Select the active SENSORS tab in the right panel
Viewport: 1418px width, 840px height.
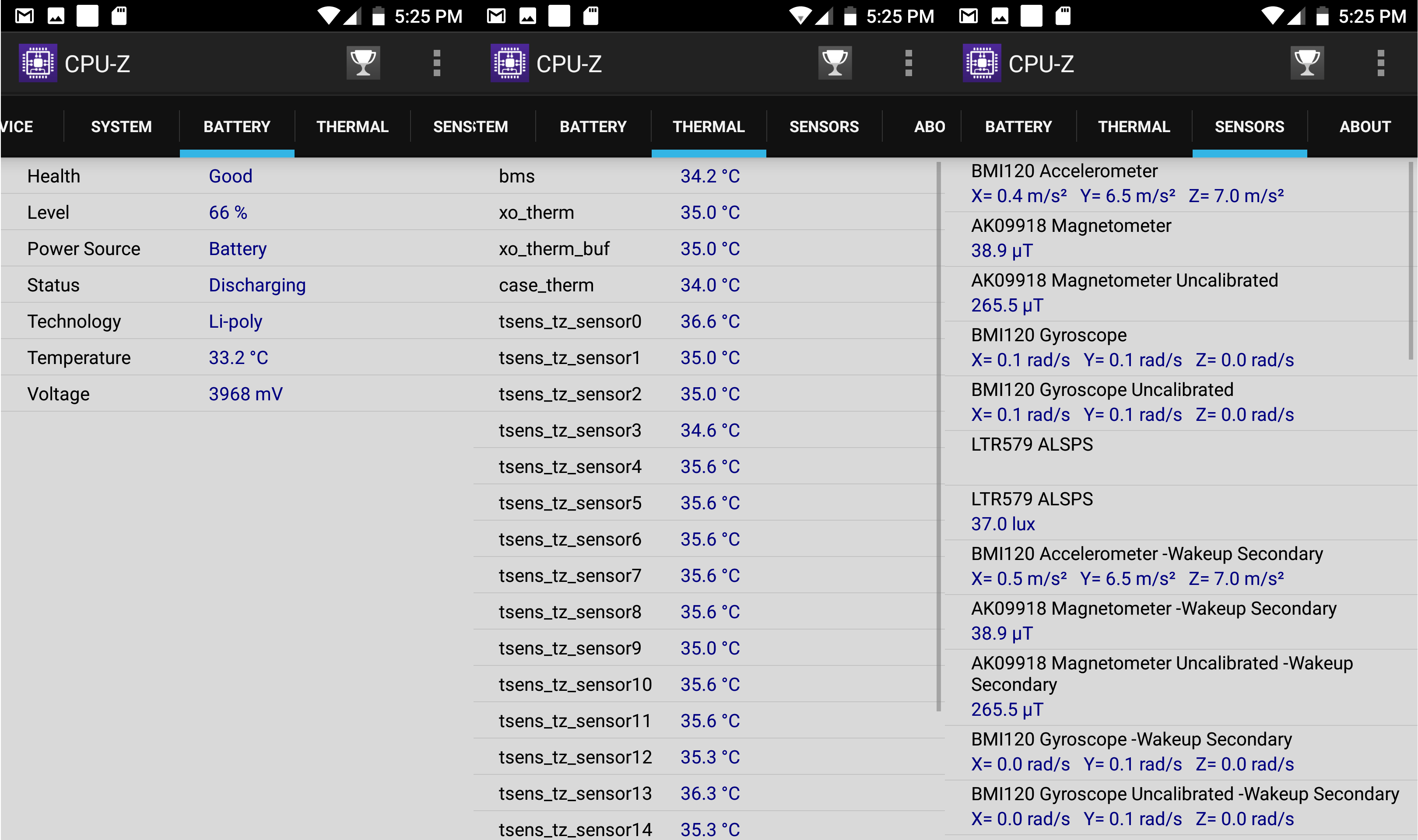coord(1250,126)
